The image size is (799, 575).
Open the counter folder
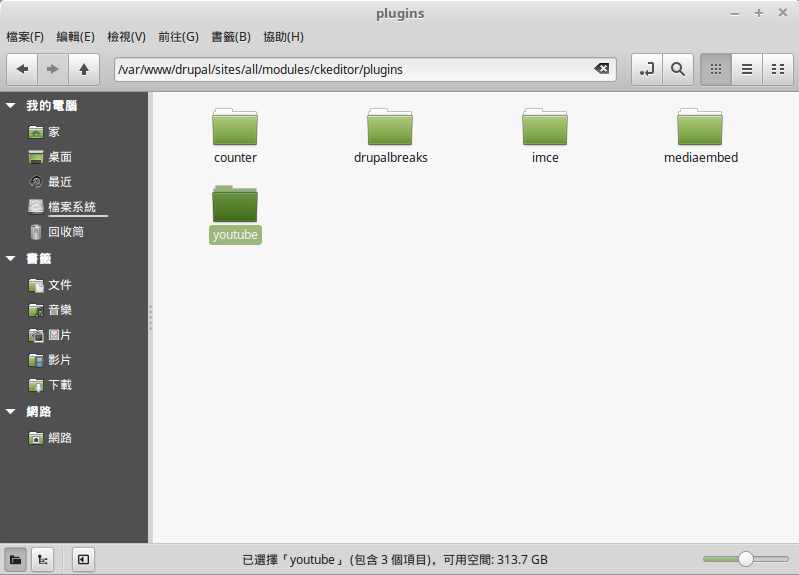click(235, 127)
